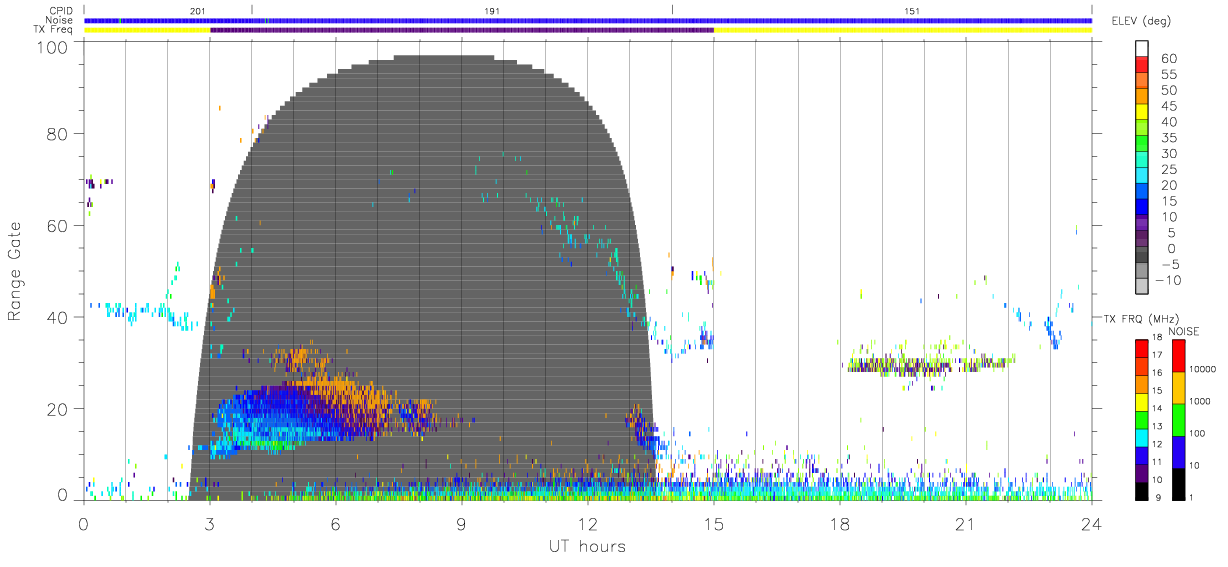Viewport: 1228px width, 567px height.
Task: Pick the black bottom segment of NOISE bar
Action: pyautogui.click(x=1178, y=482)
